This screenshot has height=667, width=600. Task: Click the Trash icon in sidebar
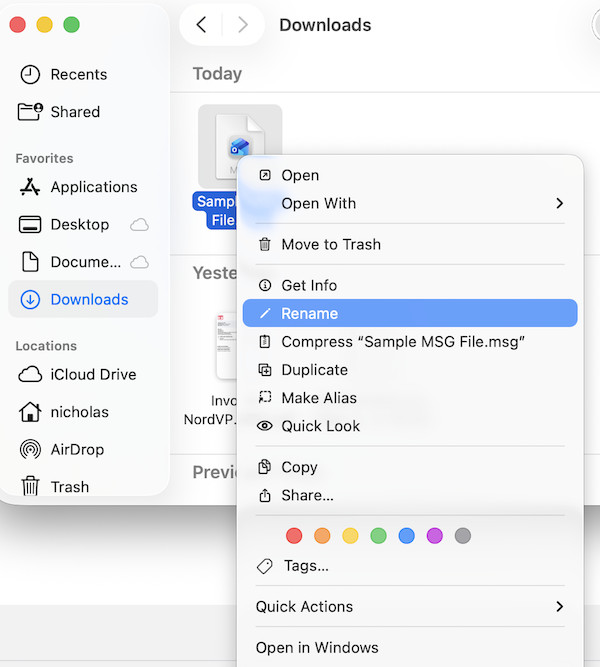pyautogui.click(x=31, y=487)
